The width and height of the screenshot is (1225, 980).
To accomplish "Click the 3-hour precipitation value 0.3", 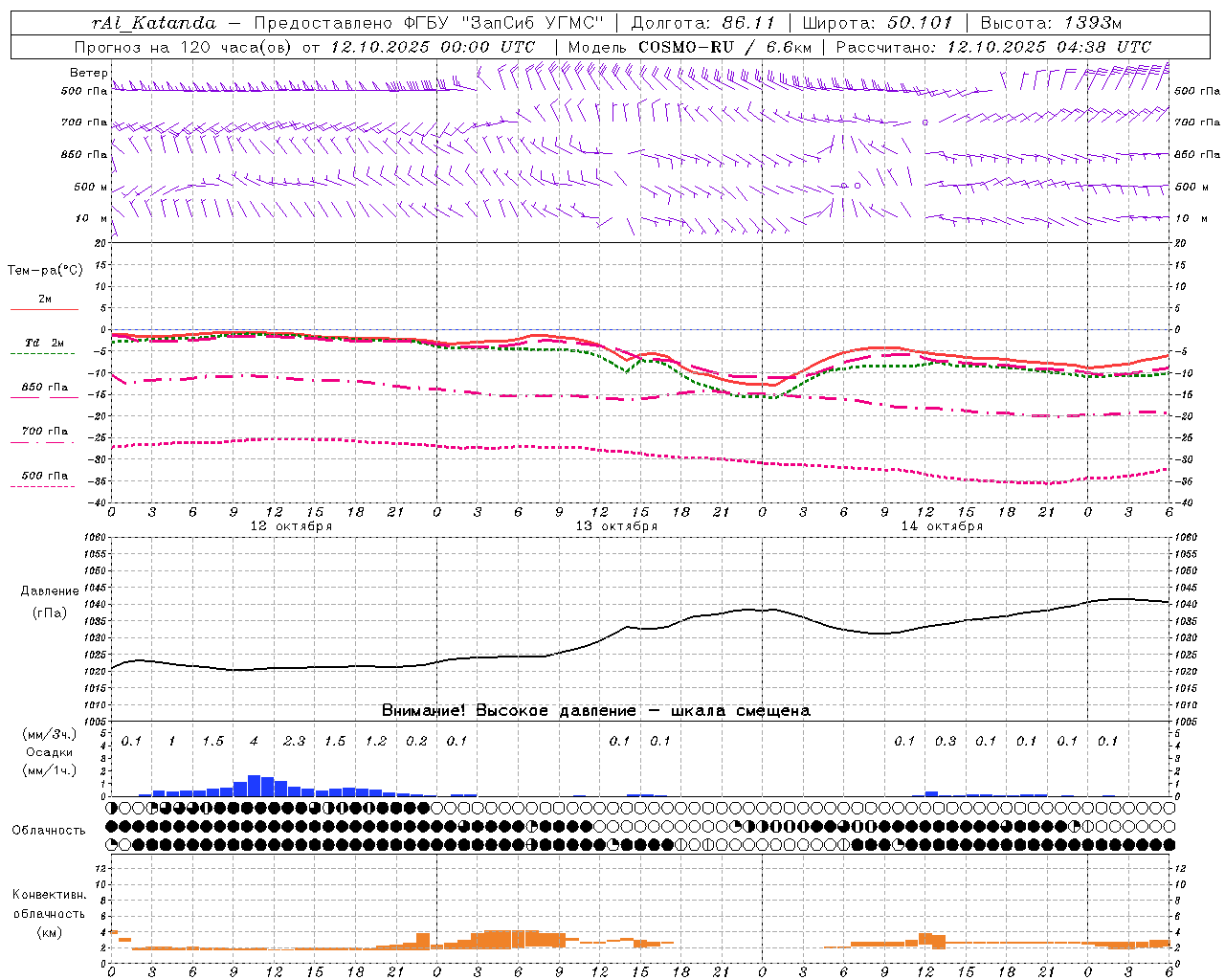I will 946,742.
